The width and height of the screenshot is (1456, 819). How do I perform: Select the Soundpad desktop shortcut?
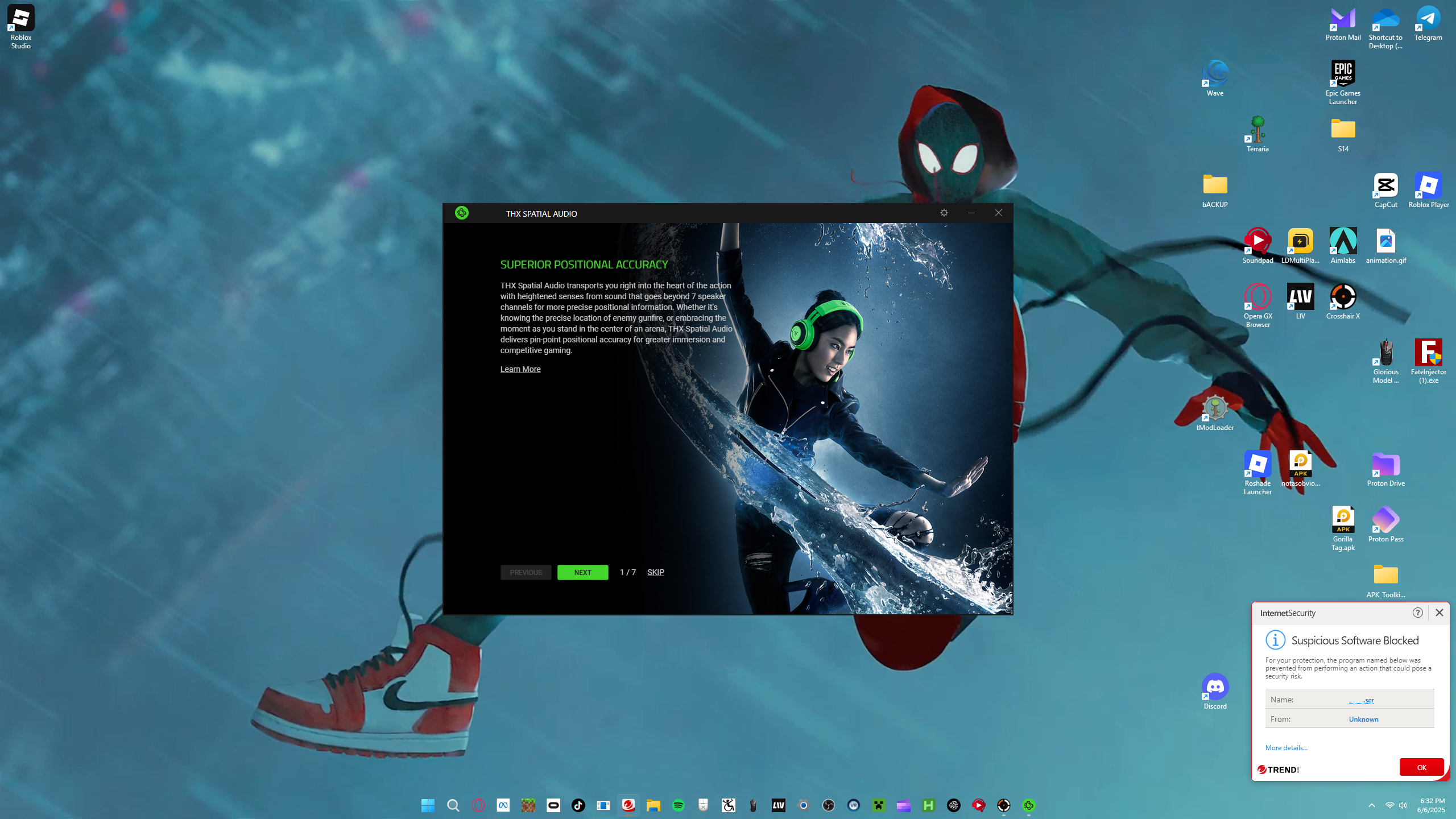click(1258, 246)
